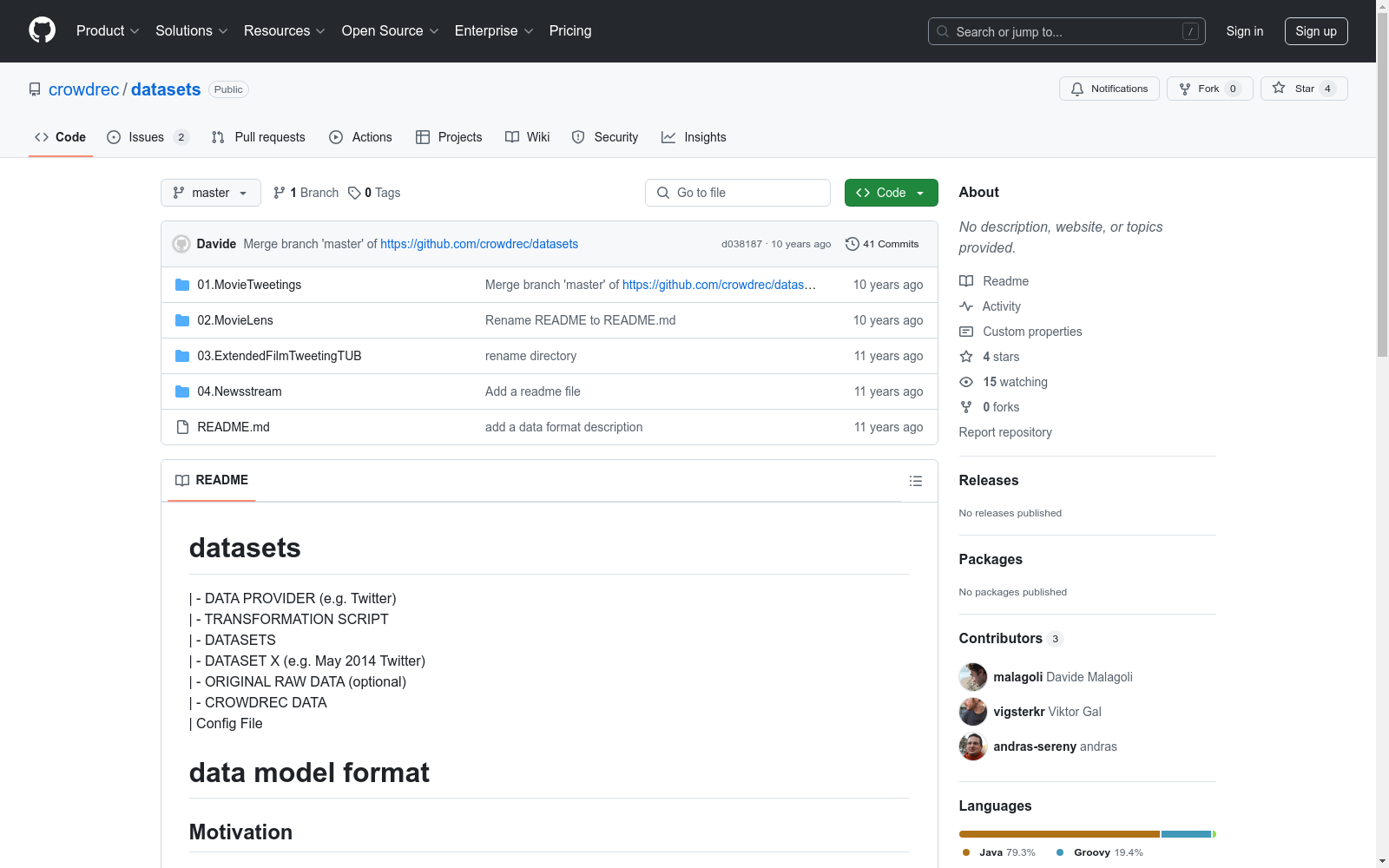Screen dimensions: 1389x868
Task: Expand the Product menu
Action: [108, 31]
